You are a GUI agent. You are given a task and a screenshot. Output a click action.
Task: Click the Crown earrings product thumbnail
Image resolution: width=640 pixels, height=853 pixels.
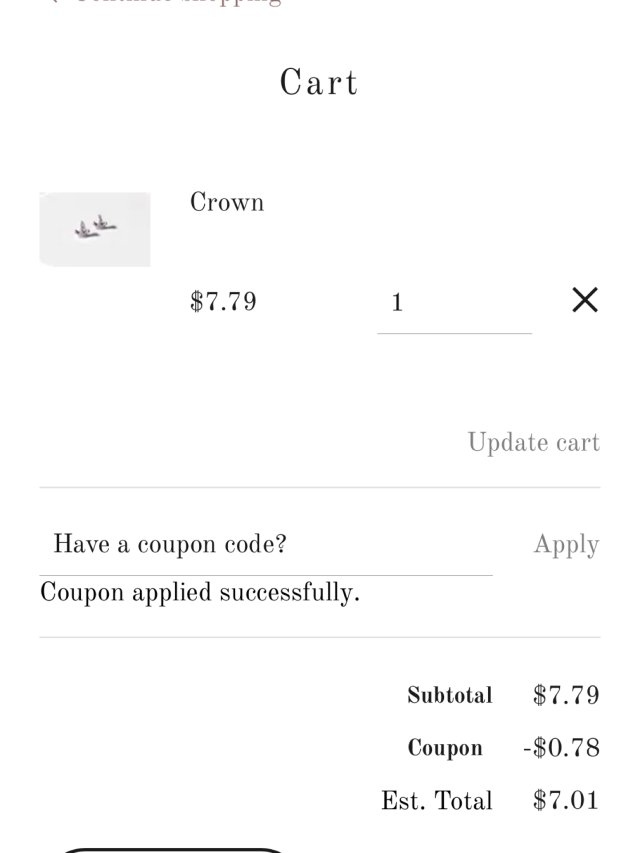click(95, 229)
